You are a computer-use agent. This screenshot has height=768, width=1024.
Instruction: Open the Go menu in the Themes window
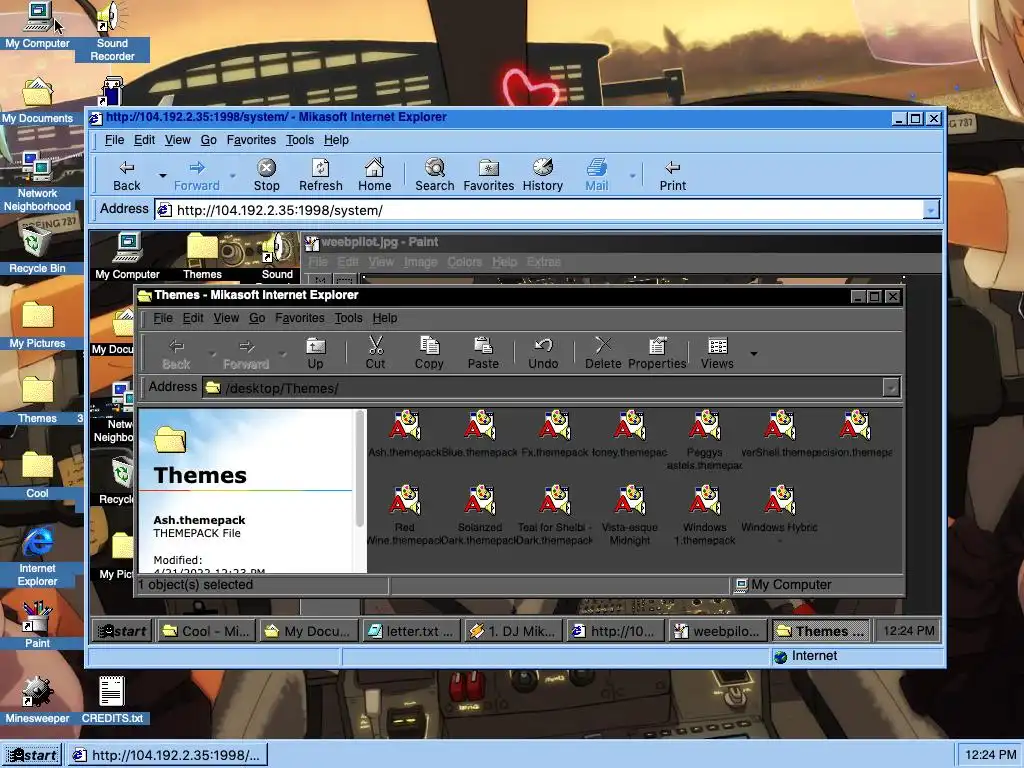click(257, 318)
